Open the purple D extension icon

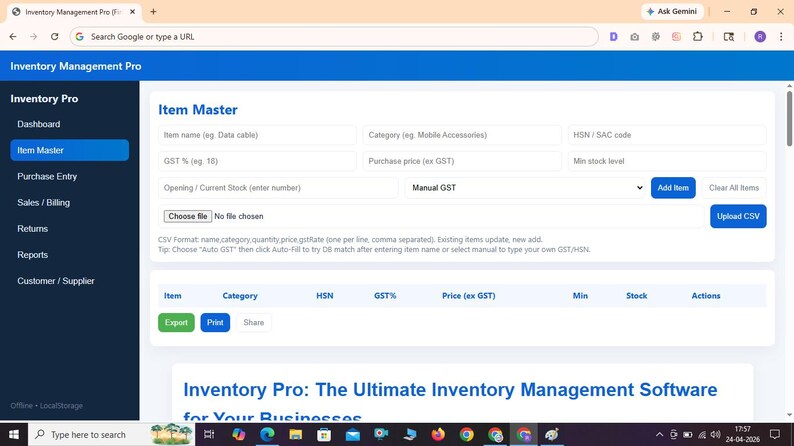(613, 36)
